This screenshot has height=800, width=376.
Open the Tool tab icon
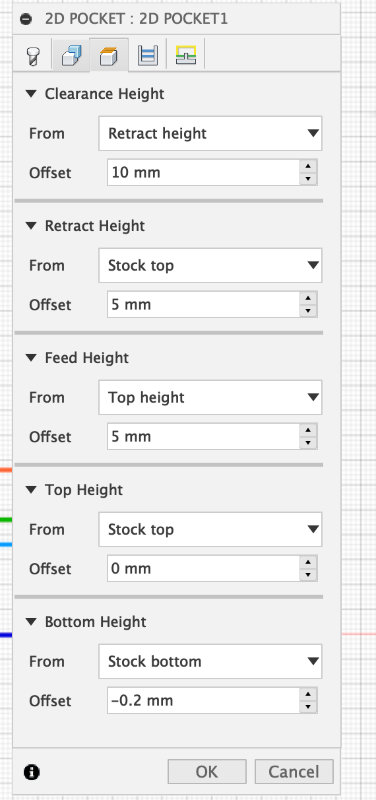coord(33,55)
